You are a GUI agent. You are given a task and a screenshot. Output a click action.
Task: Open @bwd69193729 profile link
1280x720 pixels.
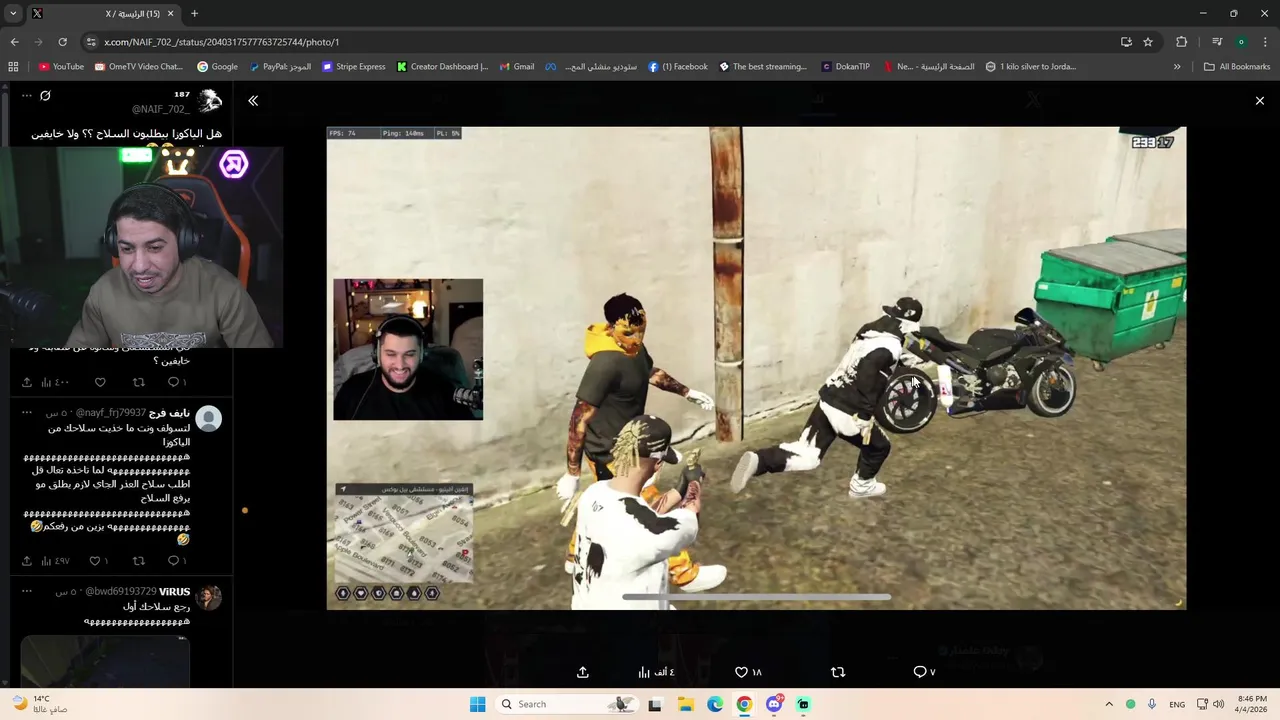121,592
